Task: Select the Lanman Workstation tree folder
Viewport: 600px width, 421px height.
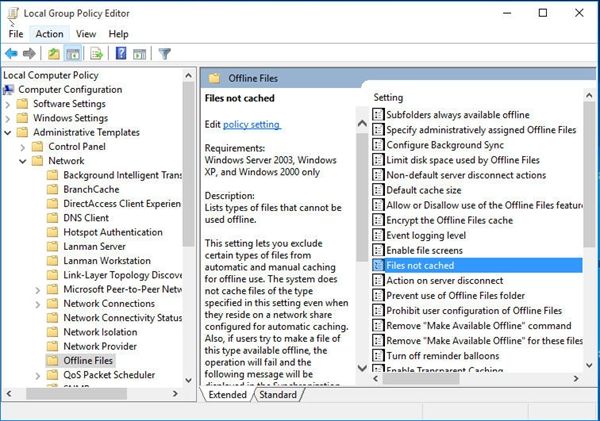Action: click(x=107, y=261)
